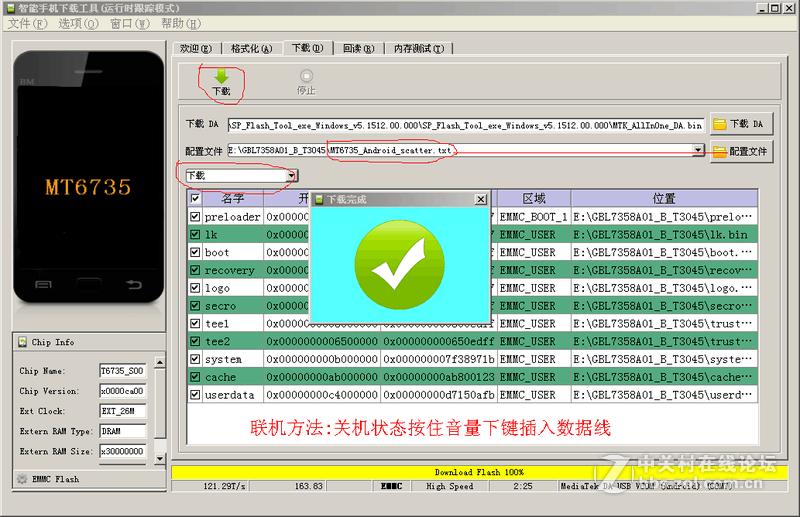800x517 pixels.
Task: Click the scatter config file folder button
Action: pos(741,152)
